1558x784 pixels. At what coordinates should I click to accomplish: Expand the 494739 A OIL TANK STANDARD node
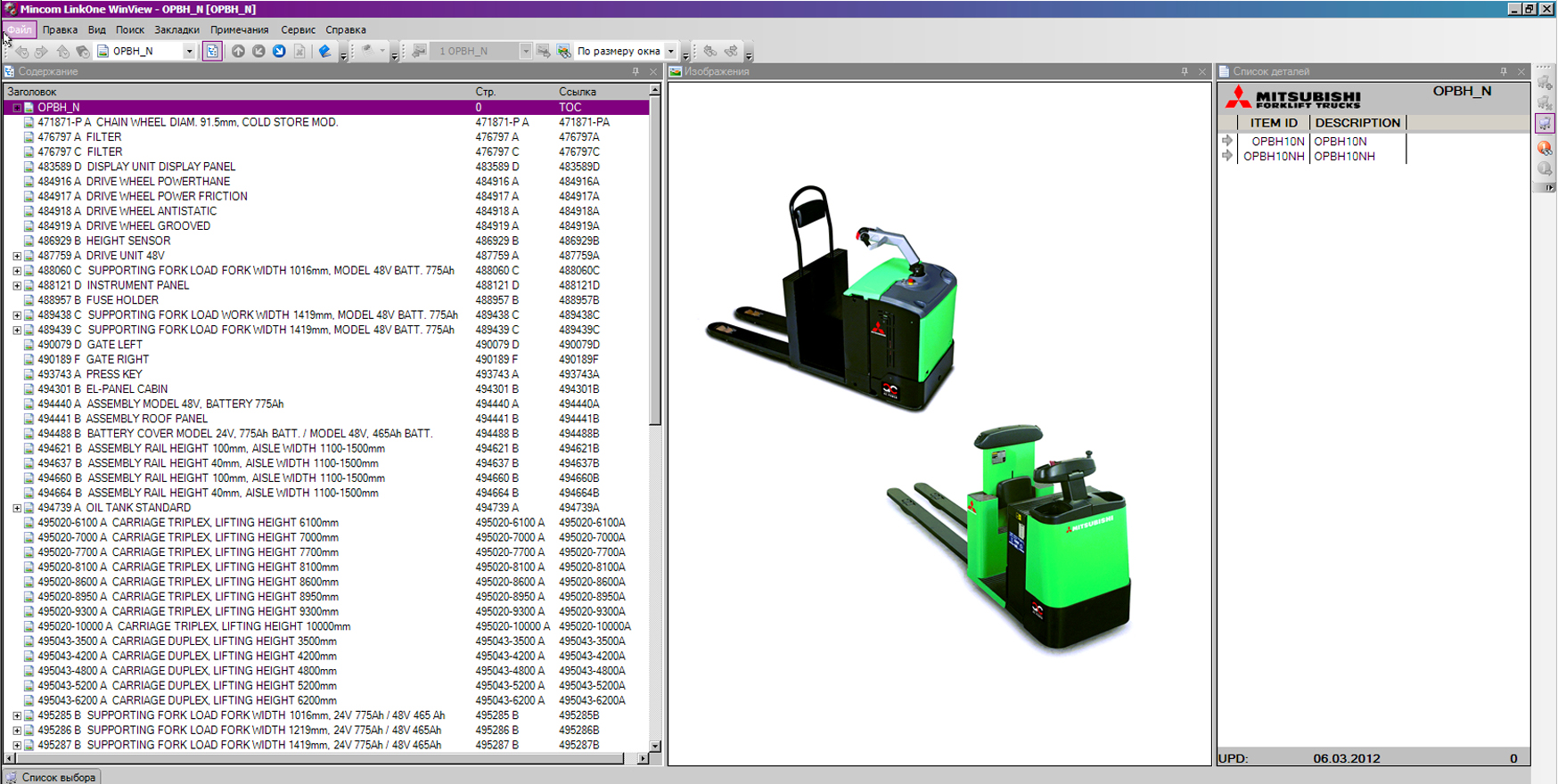pos(17,508)
